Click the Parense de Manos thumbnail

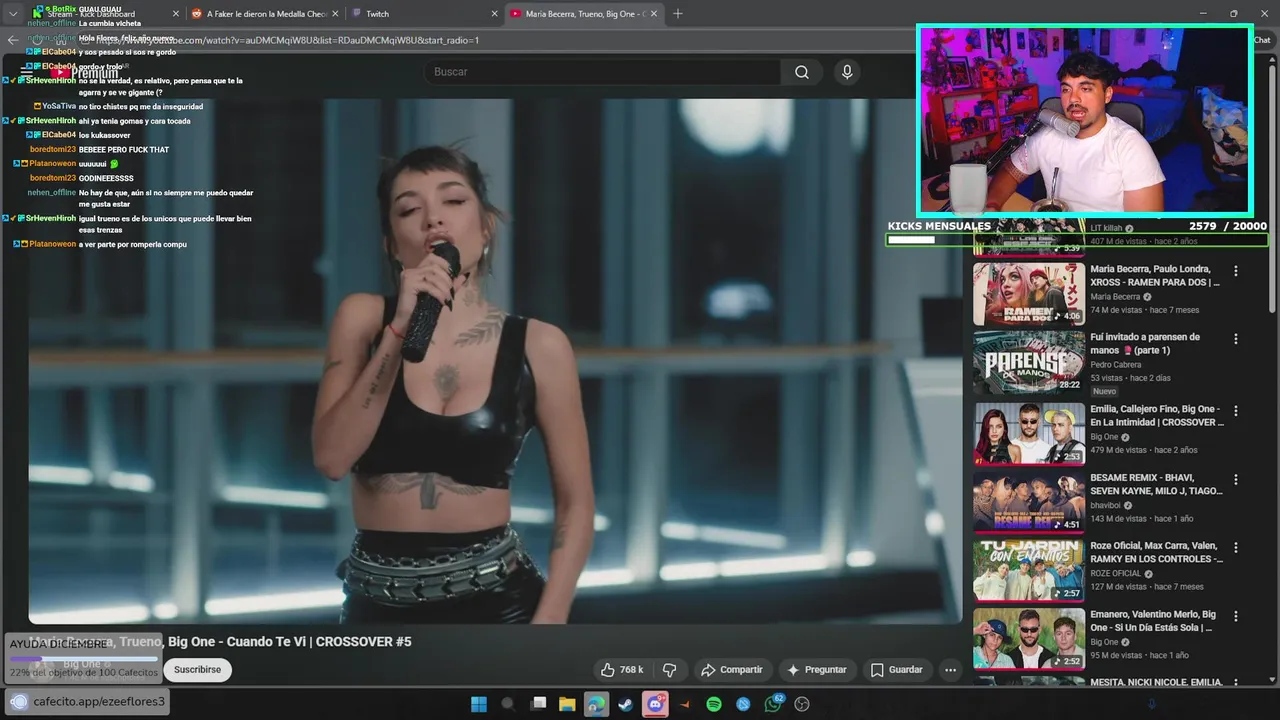(1029, 363)
